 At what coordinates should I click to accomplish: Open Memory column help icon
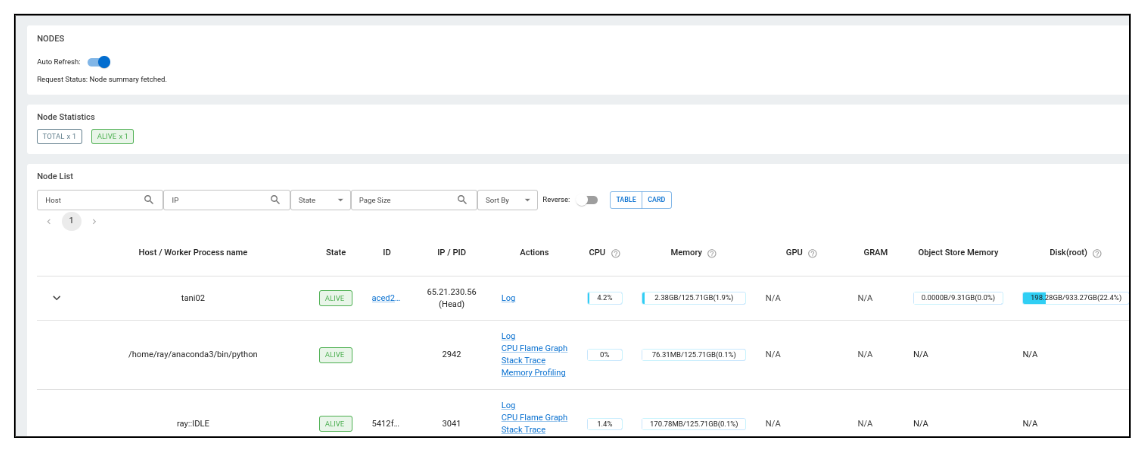pyautogui.click(x=712, y=253)
